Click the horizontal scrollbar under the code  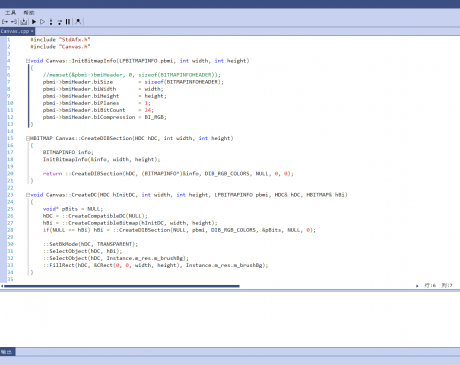122,286
